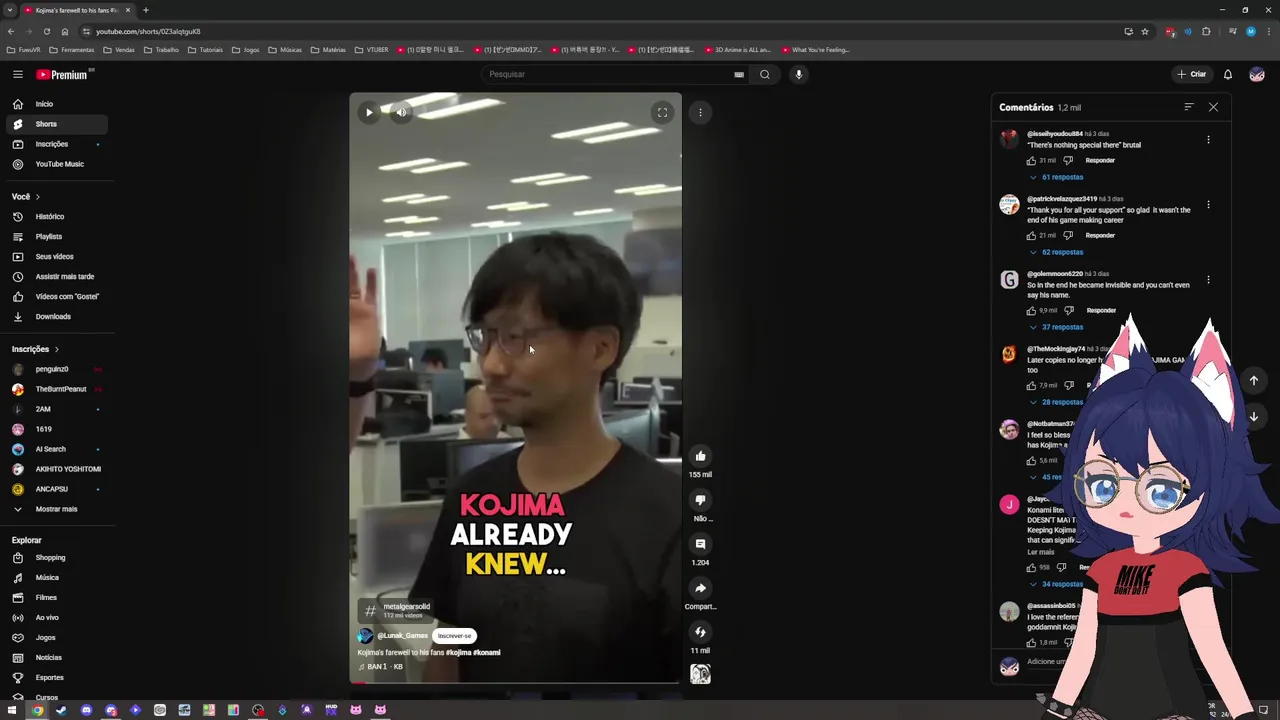Open options menu for @isseihyoudou884 comment
The image size is (1280, 720).
tap(1208, 139)
